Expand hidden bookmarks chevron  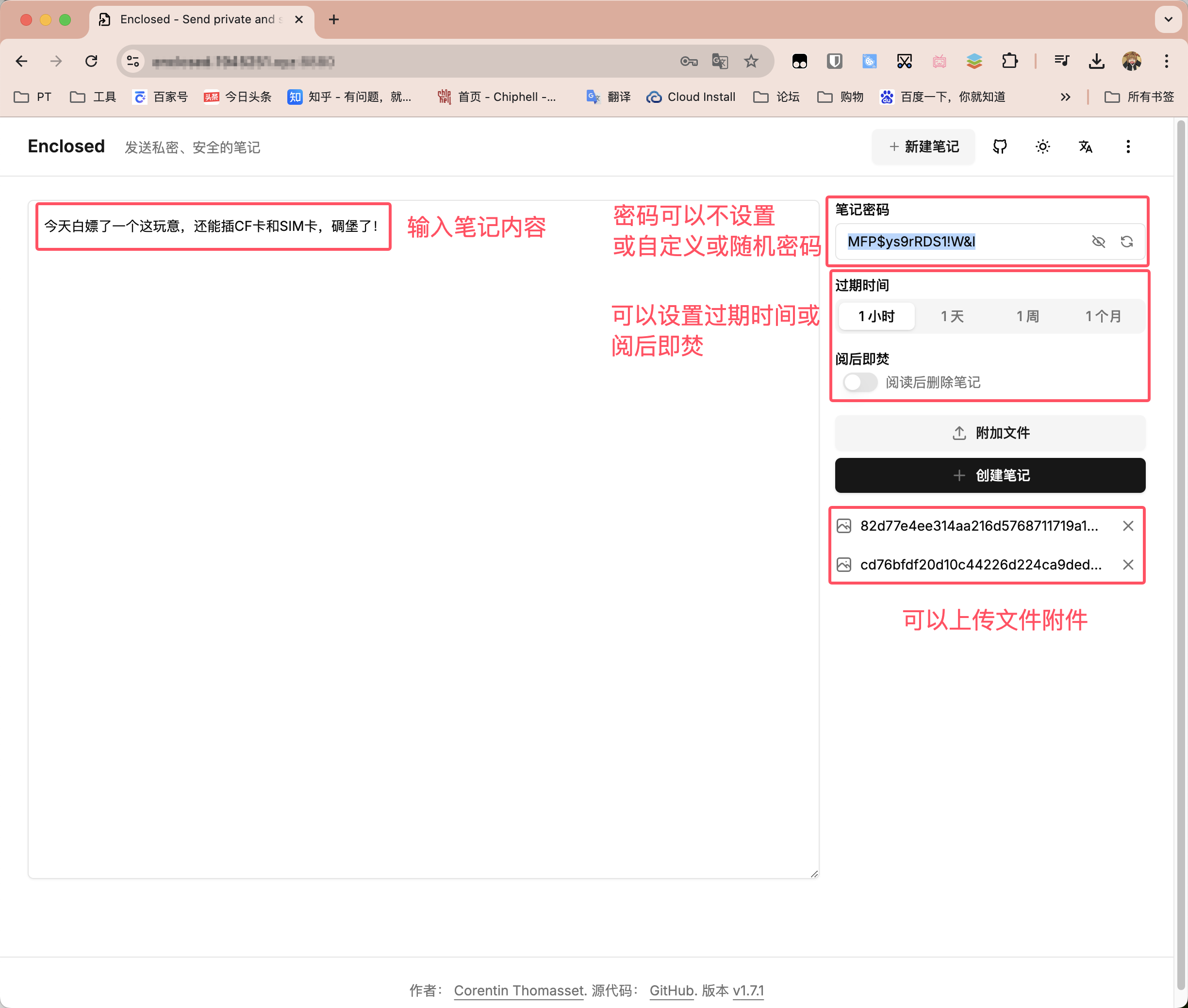click(1065, 97)
